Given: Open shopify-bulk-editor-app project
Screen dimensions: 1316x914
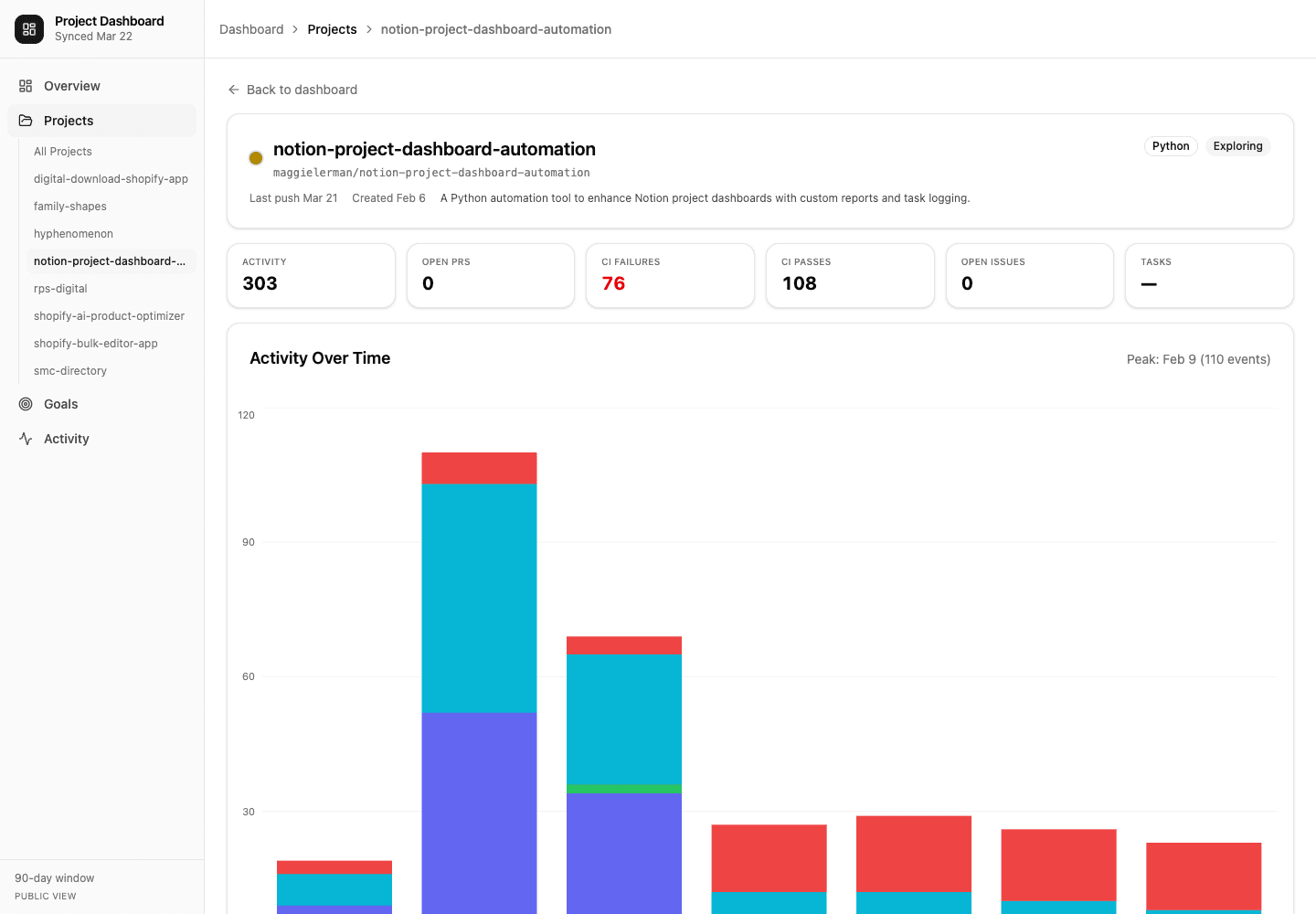Looking at the screenshot, I should pos(111,344).
